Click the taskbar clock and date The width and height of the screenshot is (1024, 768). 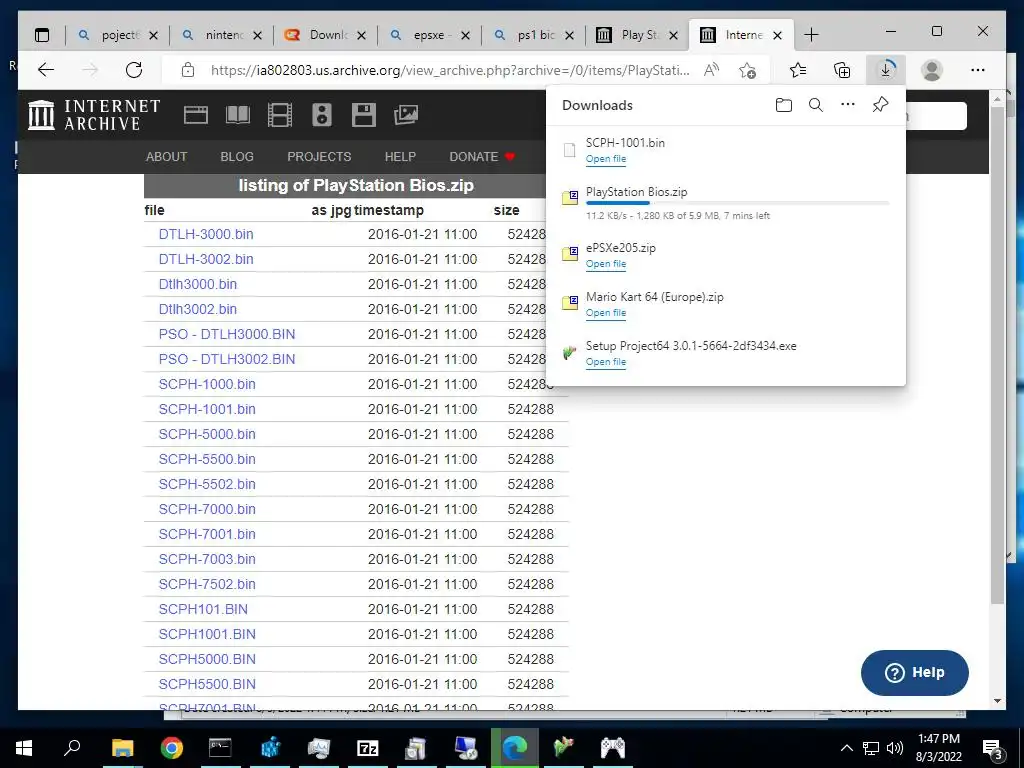click(x=939, y=748)
